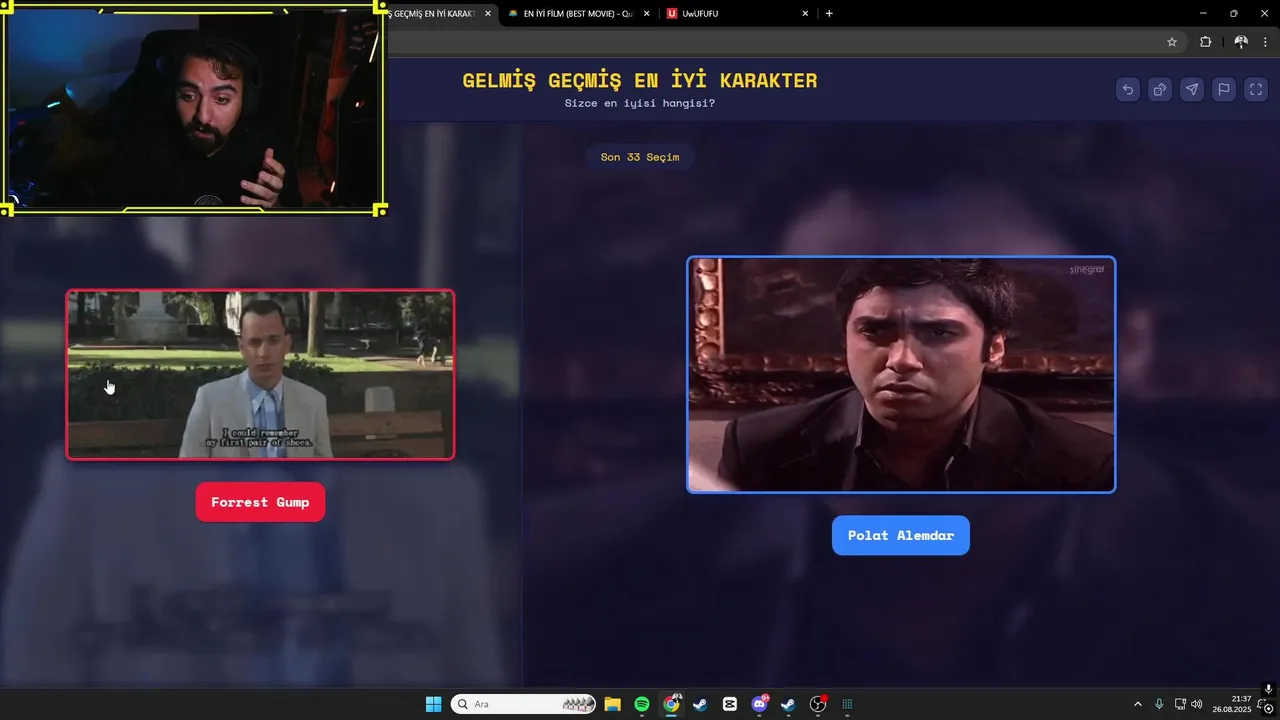This screenshot has width=1280, height=720.
Task: Open the Chrome extensions puzzle icon
Action: [1205, 42]
